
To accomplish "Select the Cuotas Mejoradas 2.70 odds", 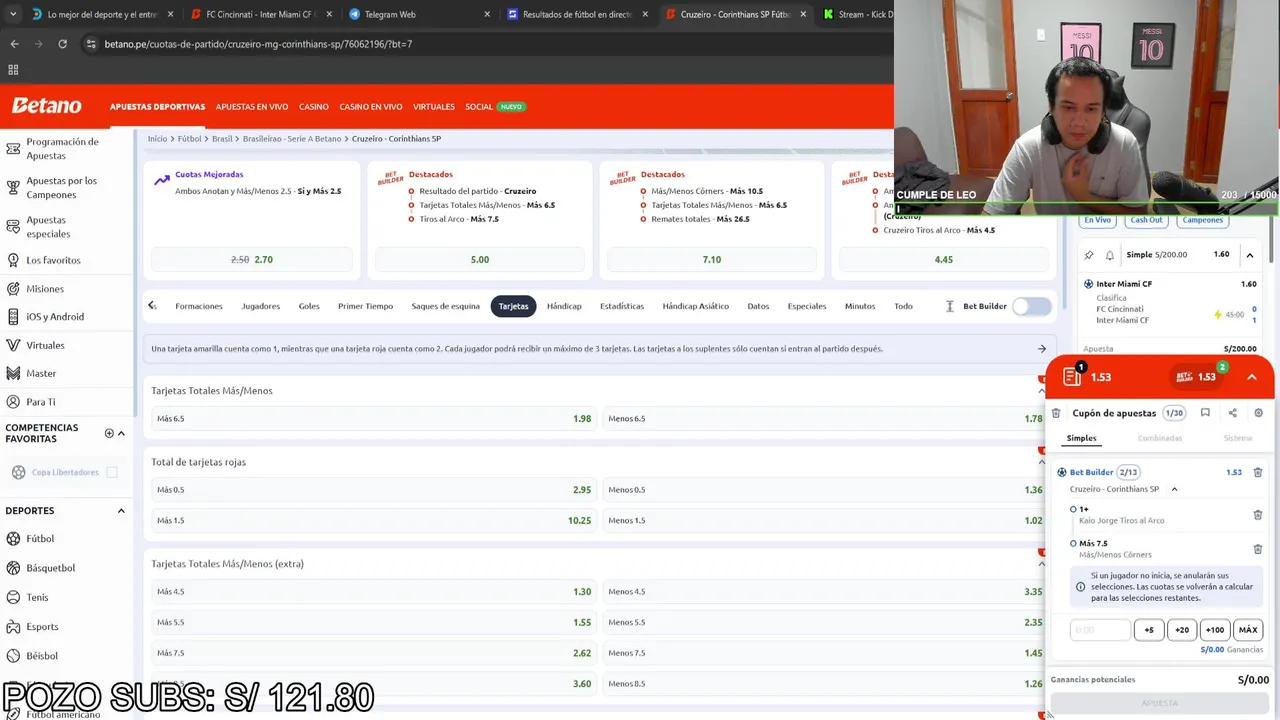I will pyautogui.click(x=252, y=260).
